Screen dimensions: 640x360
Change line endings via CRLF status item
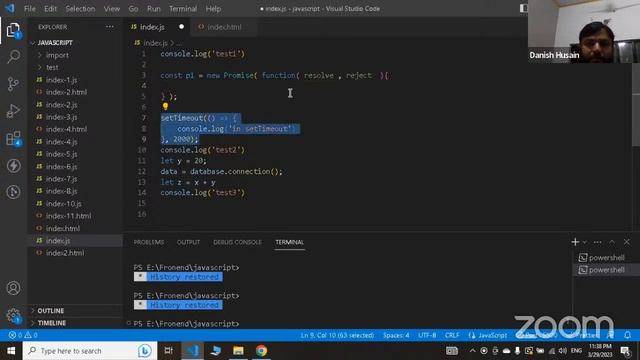pyautogui.click(x=452, y=335)
